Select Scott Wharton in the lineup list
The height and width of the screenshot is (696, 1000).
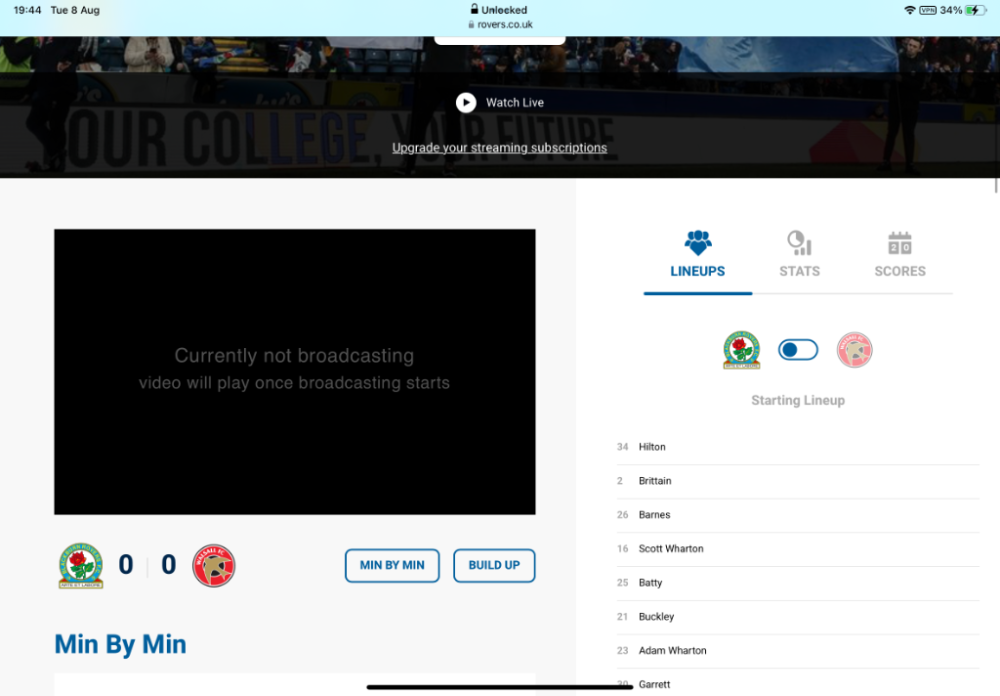tap(671, 549)
